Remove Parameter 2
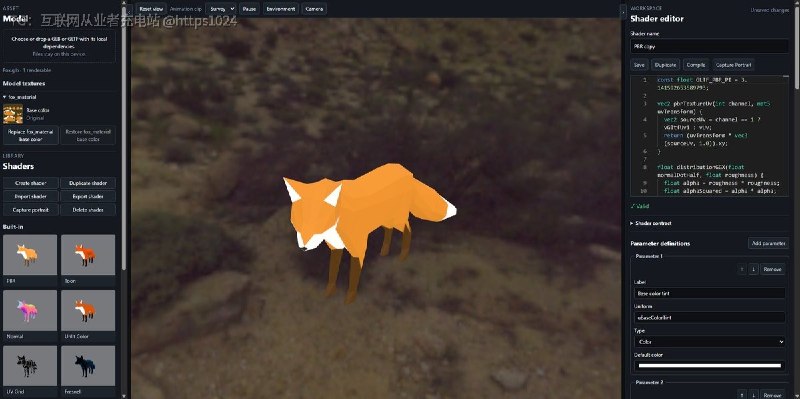This screenshot has width=800, height=399. pos(772,394)
